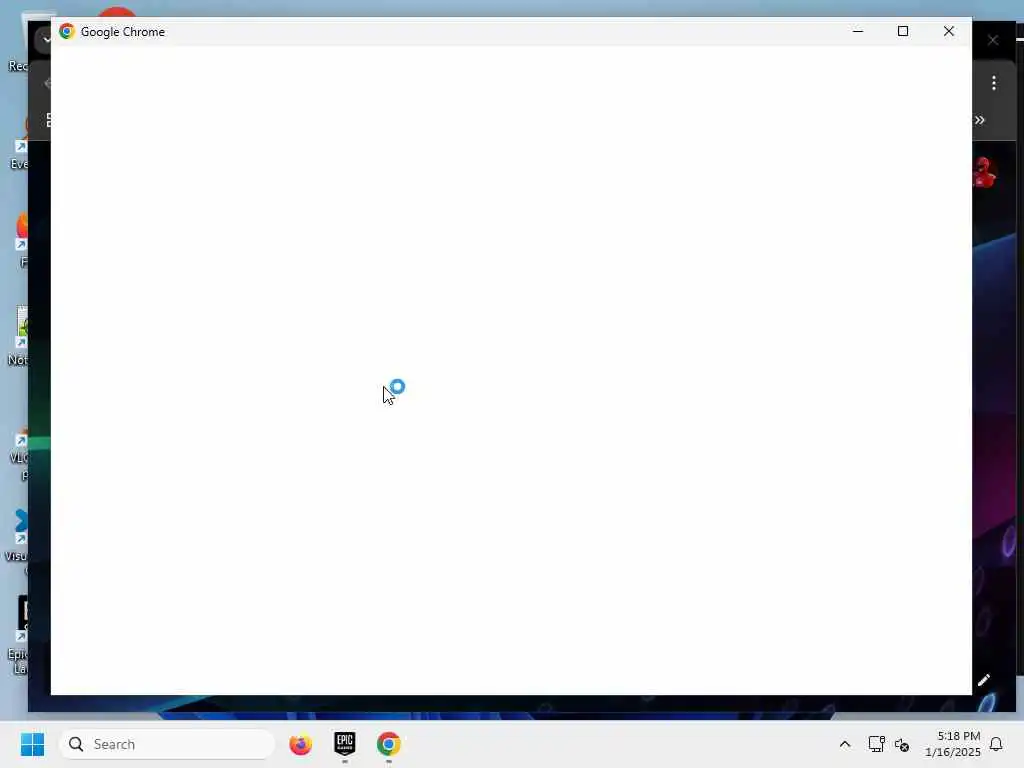
Task: Open the three-dot menu in the background window
Action: pyautogui.click(x=993, y=83)
